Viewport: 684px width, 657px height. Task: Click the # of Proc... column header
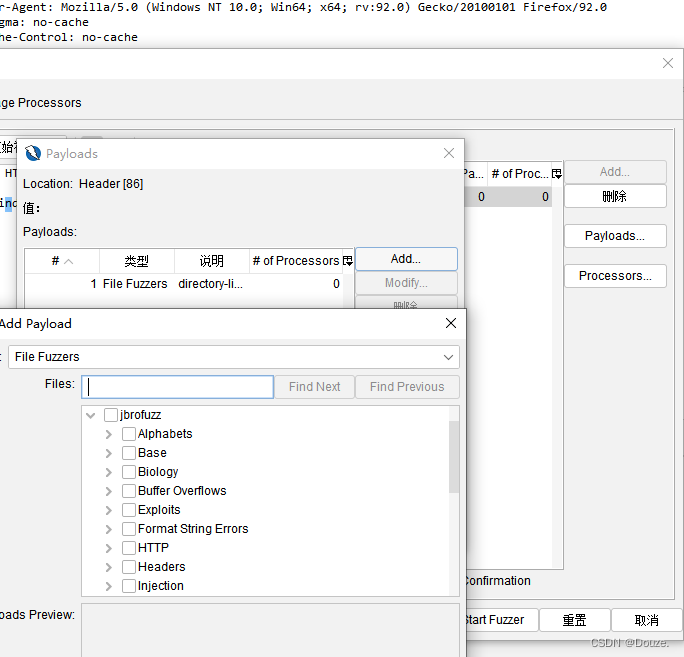coord(519,174)
